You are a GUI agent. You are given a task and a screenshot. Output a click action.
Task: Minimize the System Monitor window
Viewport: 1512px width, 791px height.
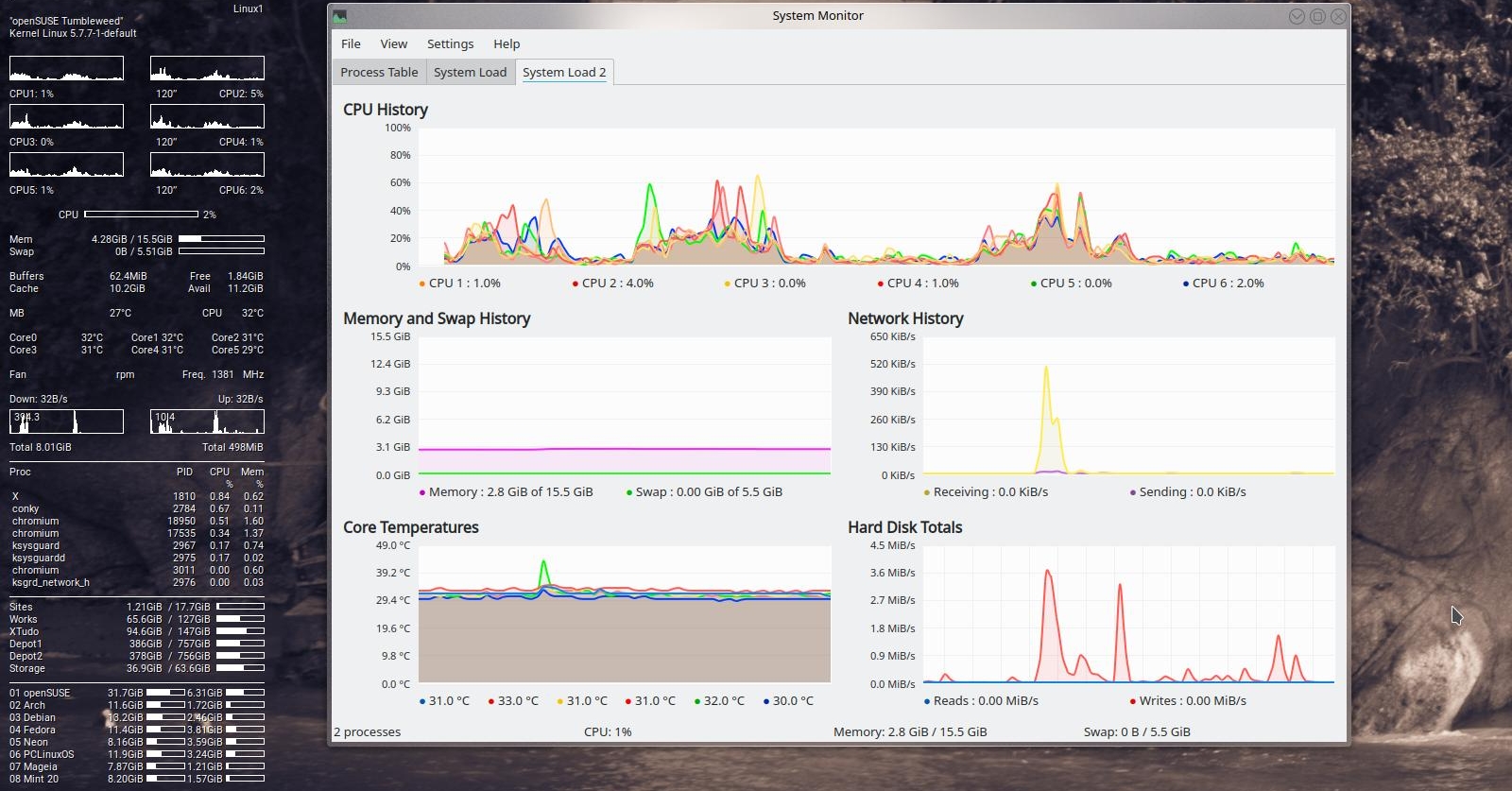click(x=1297, y=16)
